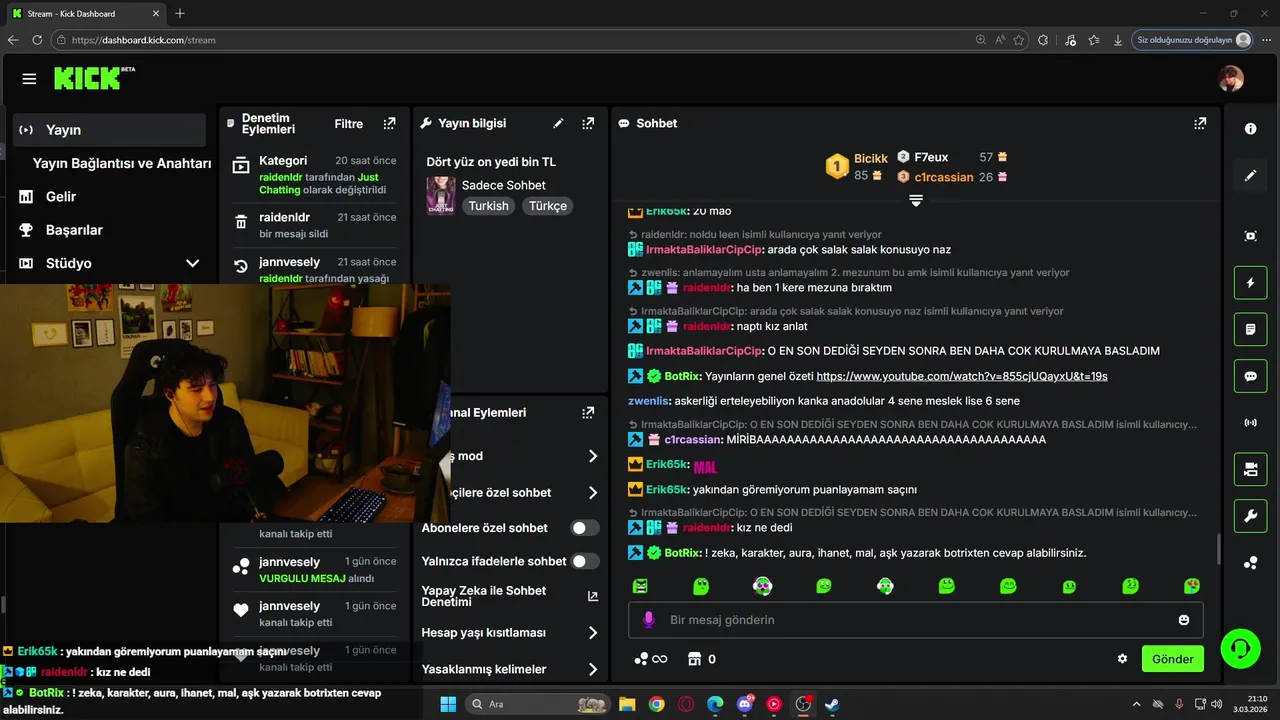Open the emoji picker smiley in message box
The width and height of the screenshot is (1280, 720).
[1184, 620]
